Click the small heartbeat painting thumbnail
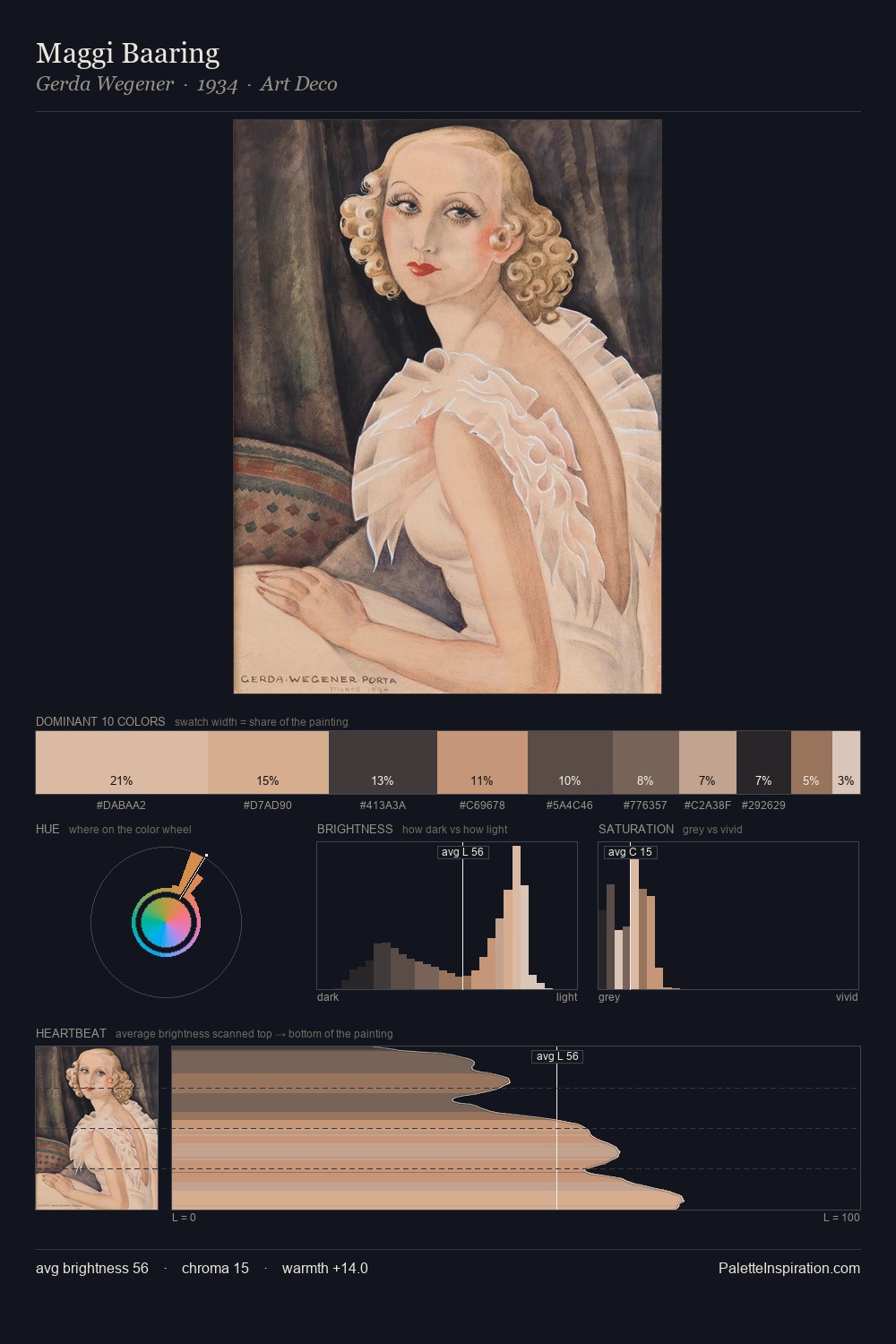Image resolution: width=896 pixels, height=1344 pixels. (97, 1128)
